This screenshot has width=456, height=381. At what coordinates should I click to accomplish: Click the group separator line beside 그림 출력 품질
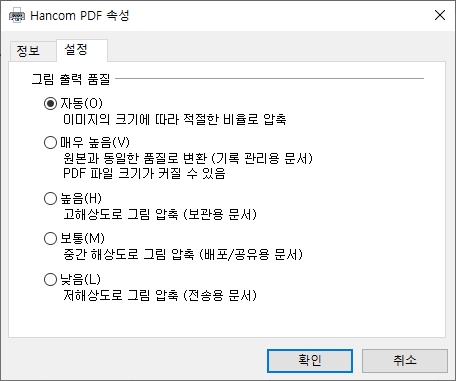269,79
